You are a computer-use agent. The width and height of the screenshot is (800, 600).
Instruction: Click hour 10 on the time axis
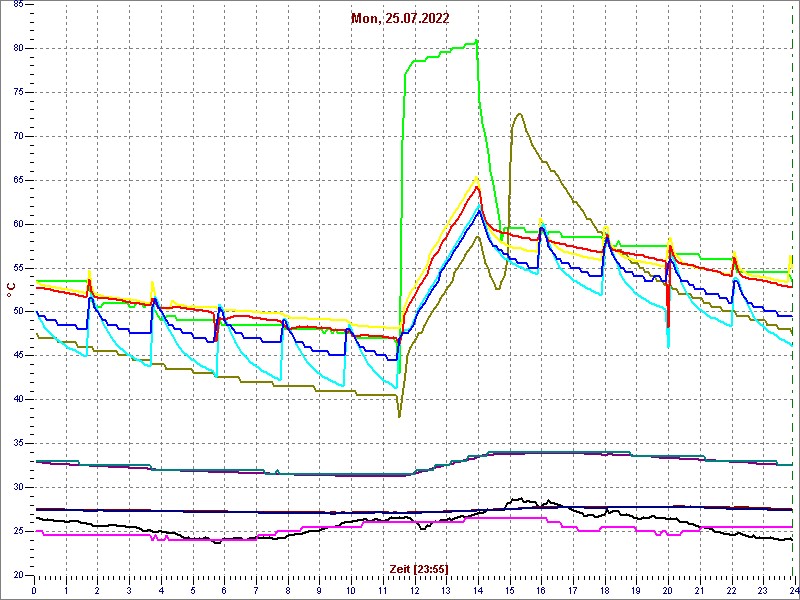(351, 590)
